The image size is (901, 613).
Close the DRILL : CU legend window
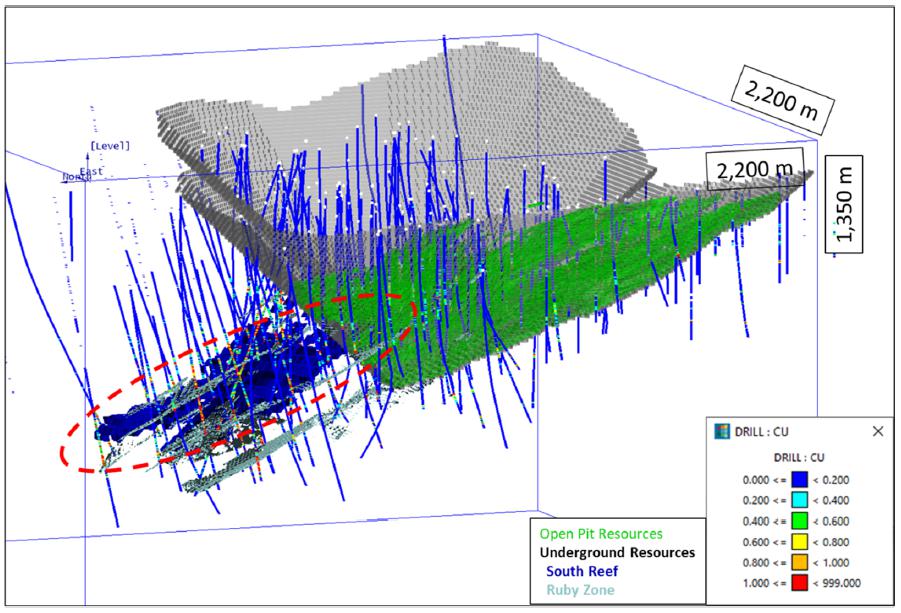tap(877, 431)
